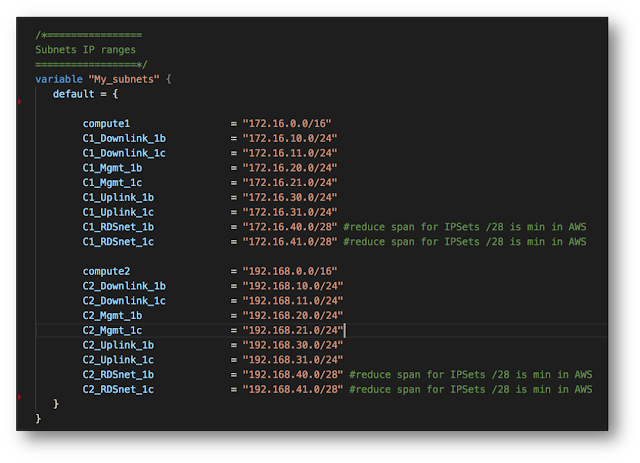Viewport: 640px width, 463px height.
Task: Click the default keyword
Action: (x=74, y=93)
